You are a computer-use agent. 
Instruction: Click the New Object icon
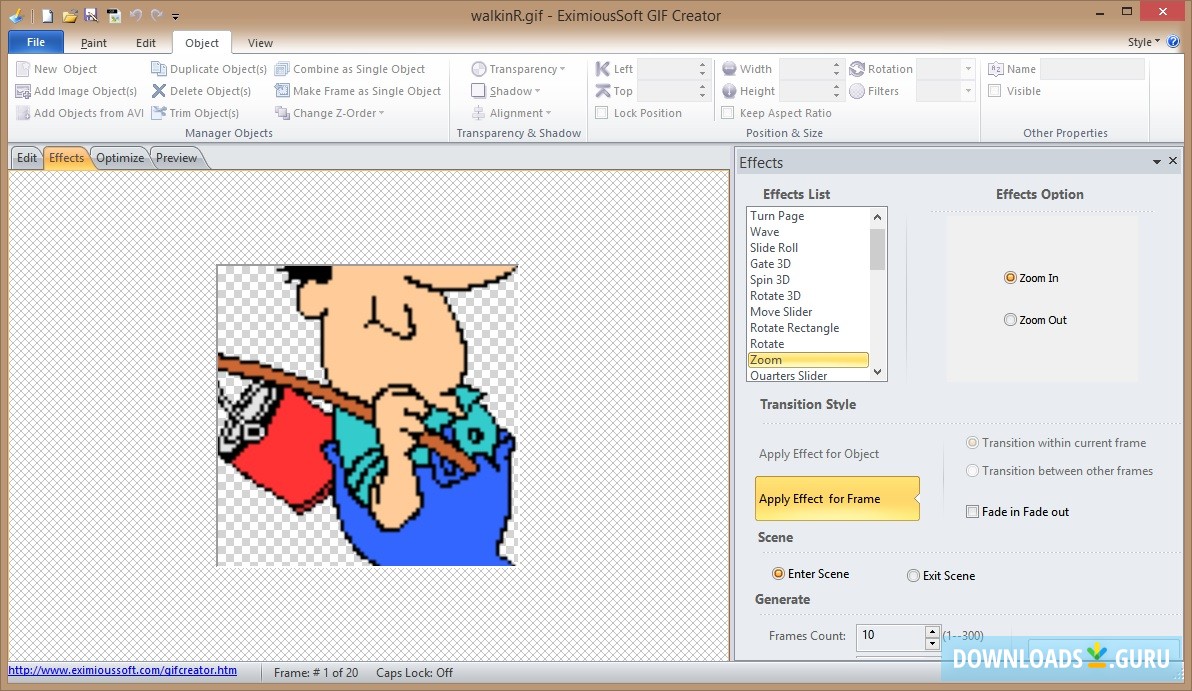point(23,69)
